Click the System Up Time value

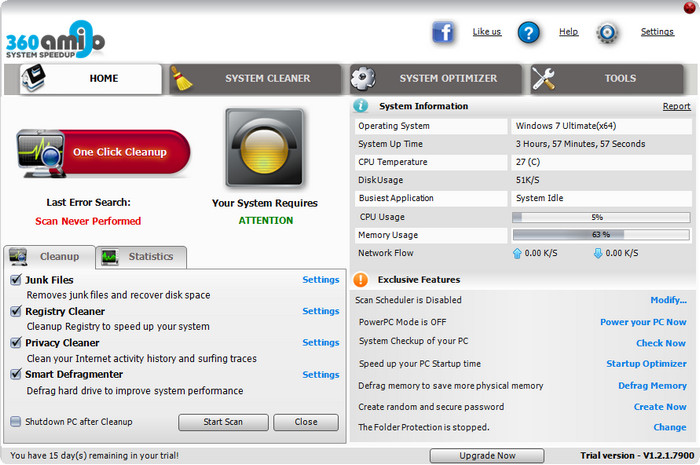[x=580, y=144]
